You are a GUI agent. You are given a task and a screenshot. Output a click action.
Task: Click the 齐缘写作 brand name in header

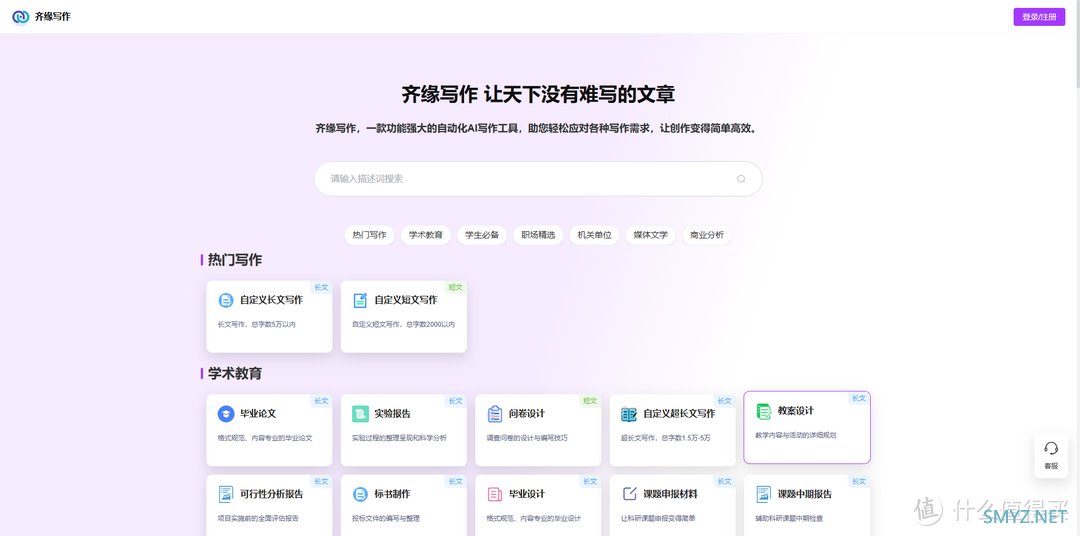tap(53, 17)
